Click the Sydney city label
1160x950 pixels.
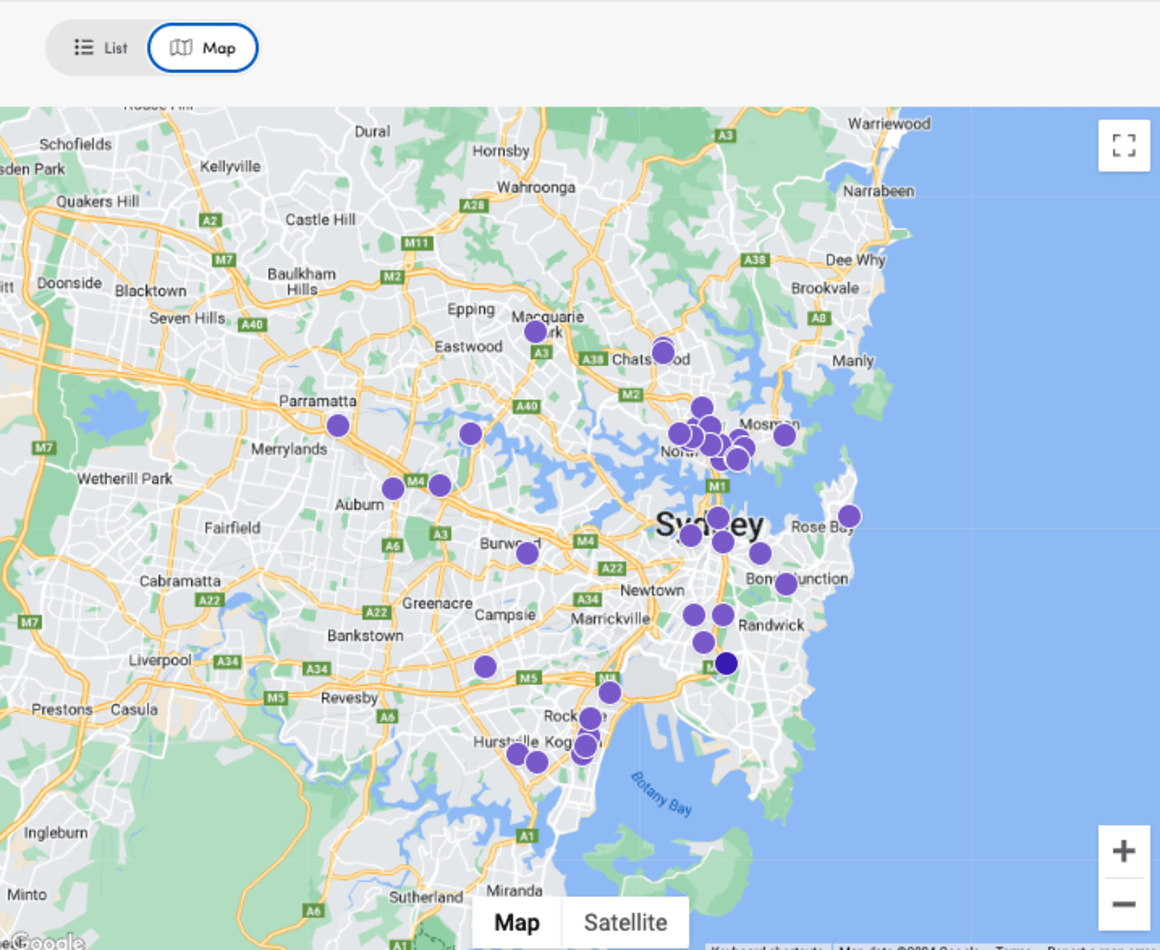[x=709, y=525]
